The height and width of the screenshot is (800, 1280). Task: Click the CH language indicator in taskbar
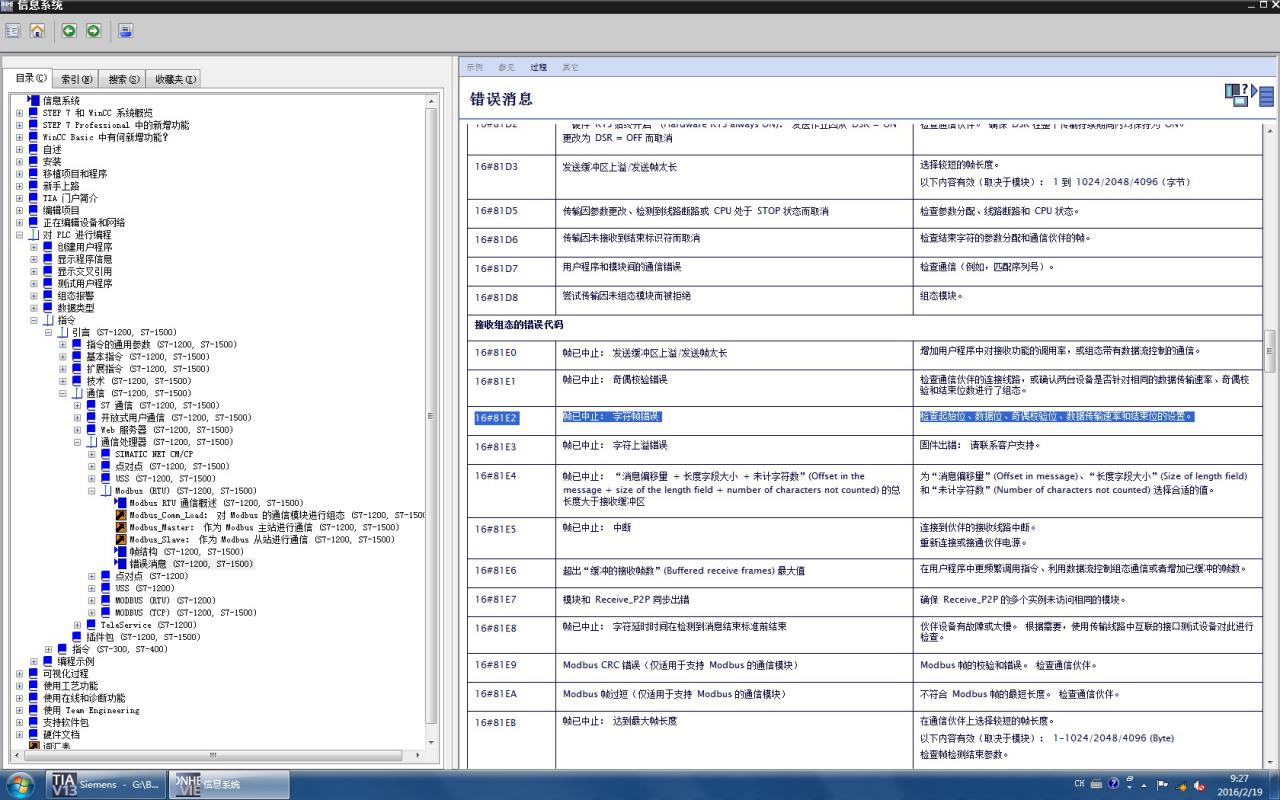1079,784
